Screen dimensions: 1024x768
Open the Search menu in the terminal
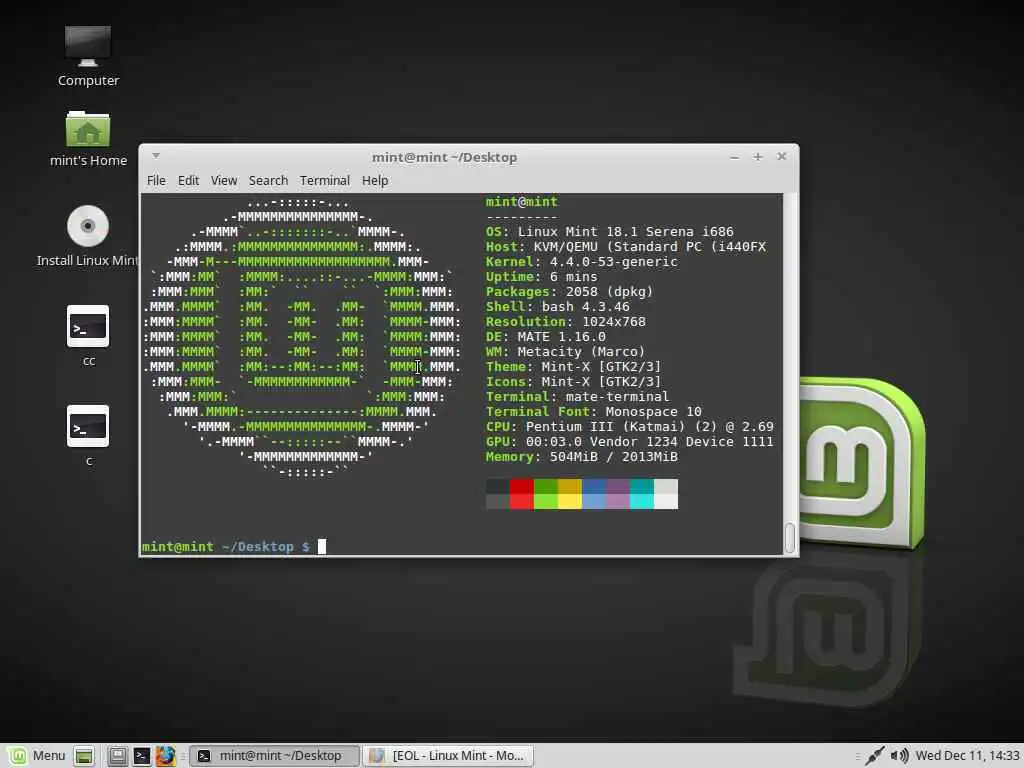(x=268, y=180)
